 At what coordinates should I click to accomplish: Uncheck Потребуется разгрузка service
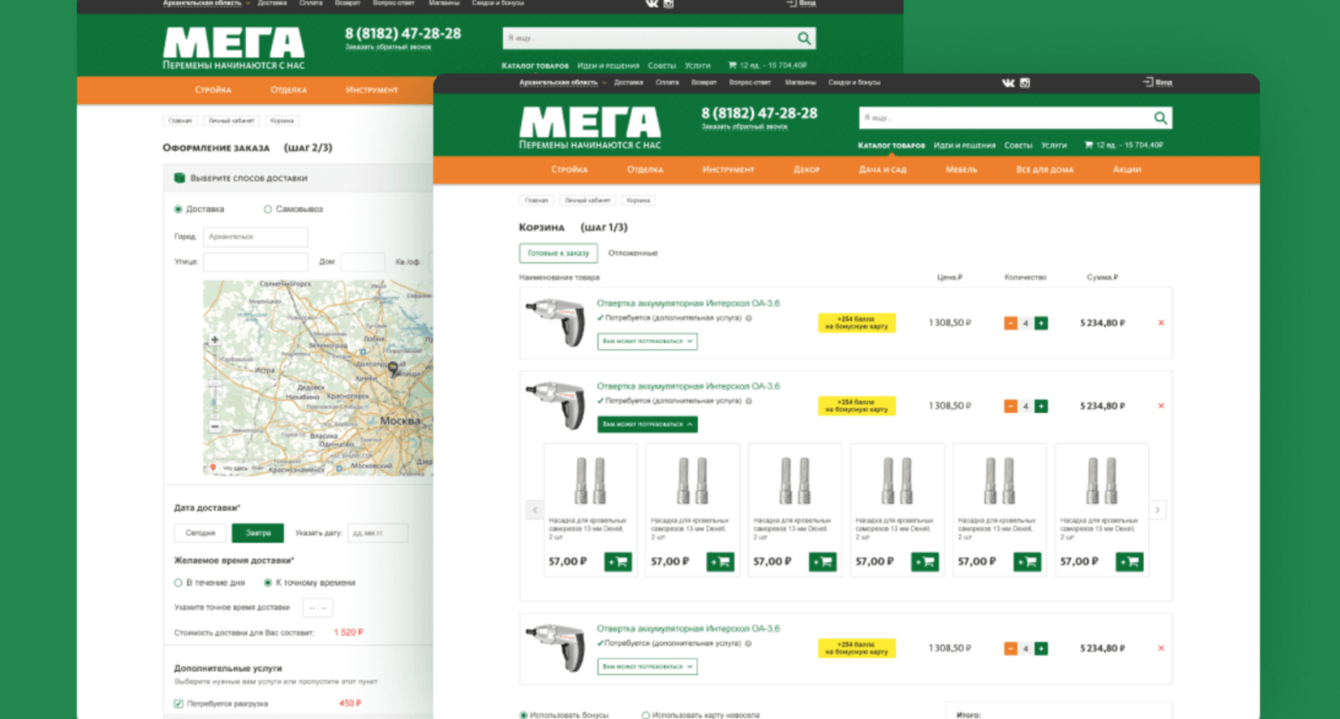tap(178, 701)
